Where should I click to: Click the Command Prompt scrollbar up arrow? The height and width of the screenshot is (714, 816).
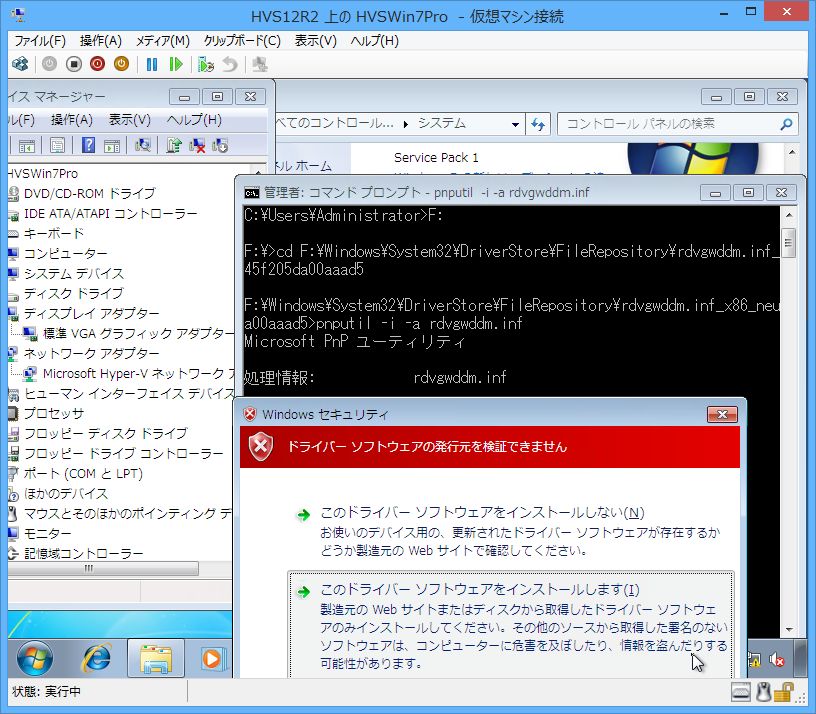tap(788, 215)
